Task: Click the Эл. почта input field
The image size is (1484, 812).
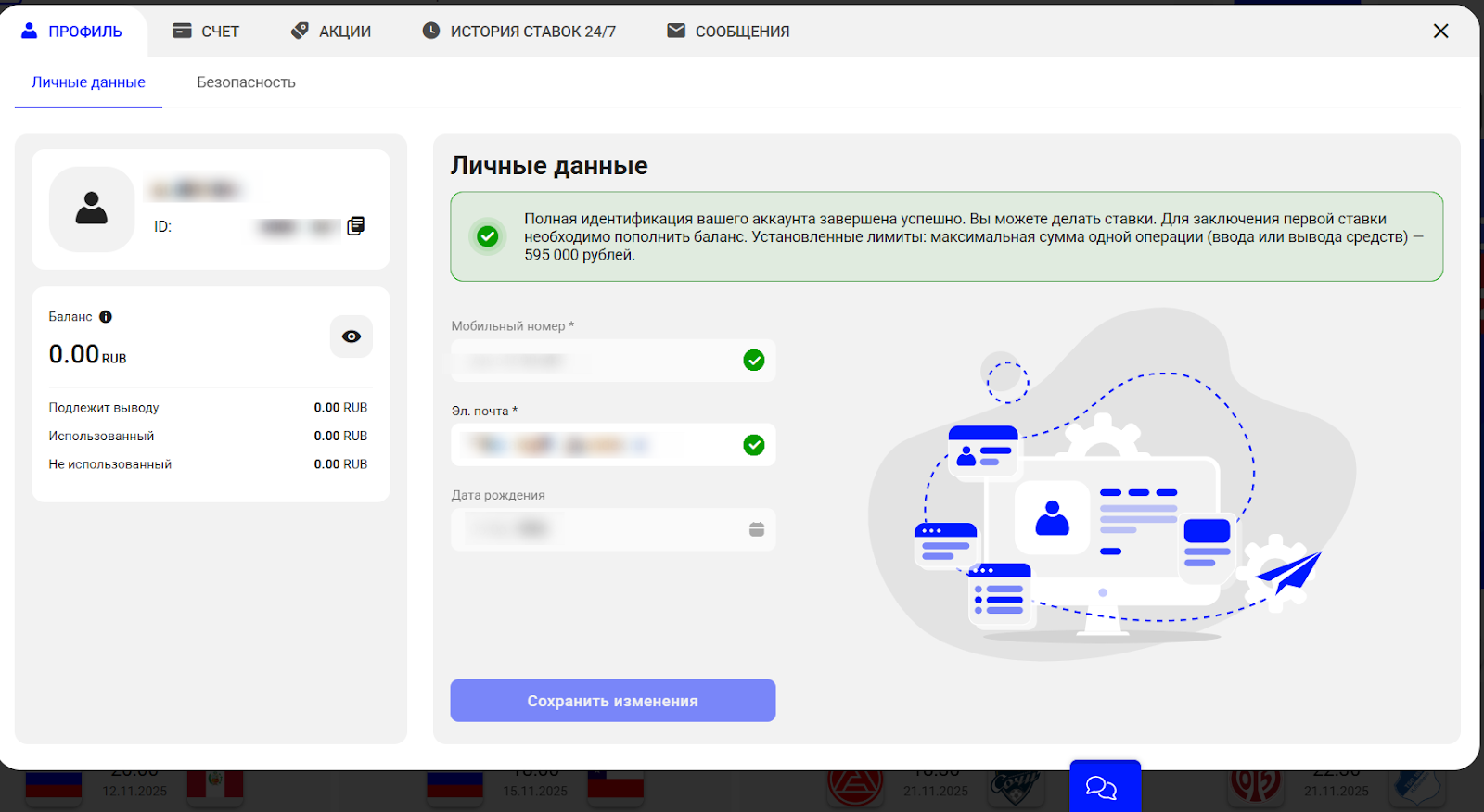Action: click(x=613, y=445)
